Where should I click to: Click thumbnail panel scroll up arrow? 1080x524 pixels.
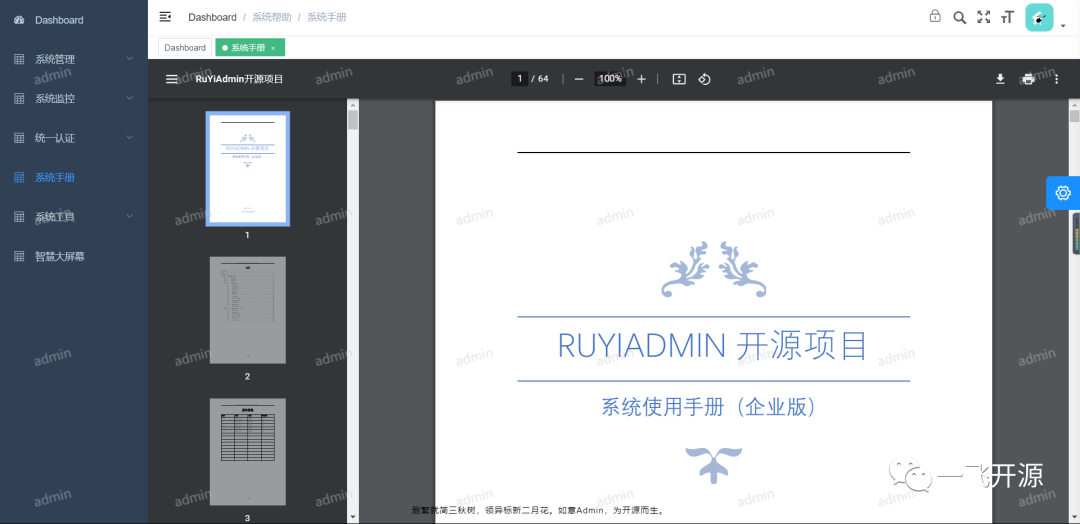353,105
